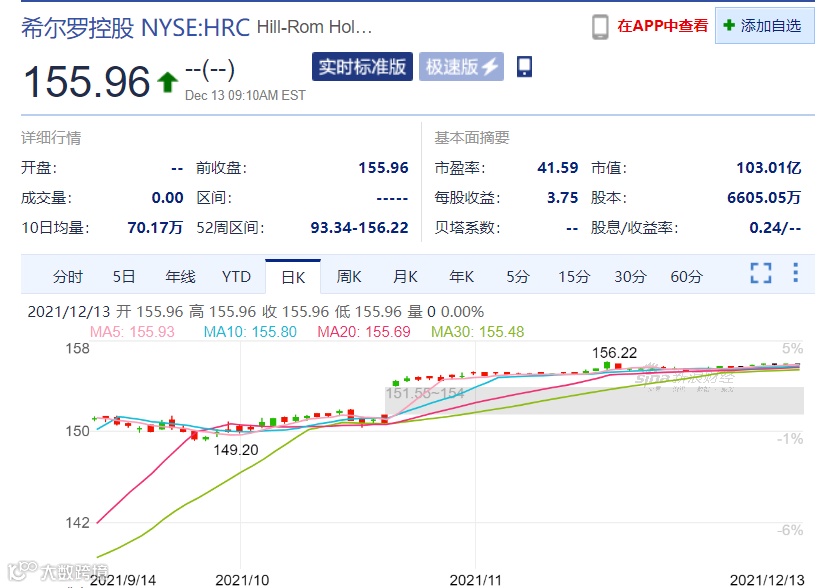Click the green up arrow beside the price
Image resolution: width=823 pixels, height=588 pixels.
click(167, 82)
